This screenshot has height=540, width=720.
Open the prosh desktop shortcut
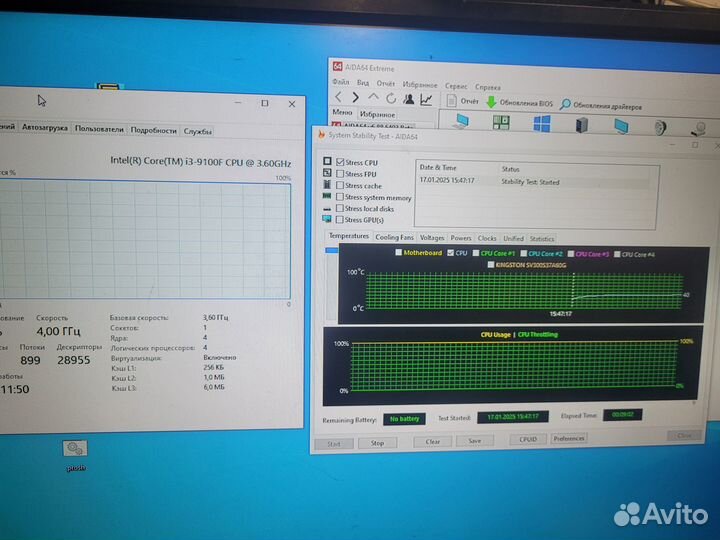click(x=75, y=450)
